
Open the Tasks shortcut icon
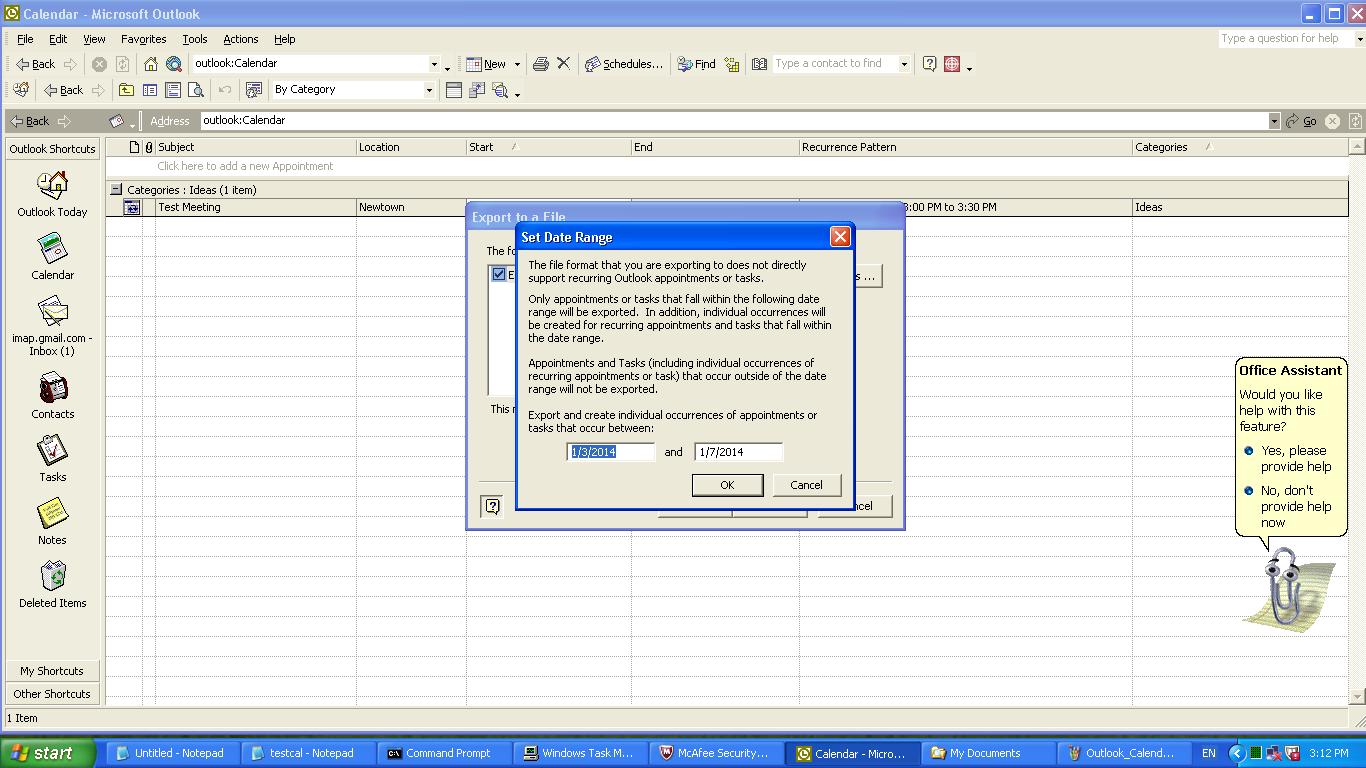click(x=52, y=451)
